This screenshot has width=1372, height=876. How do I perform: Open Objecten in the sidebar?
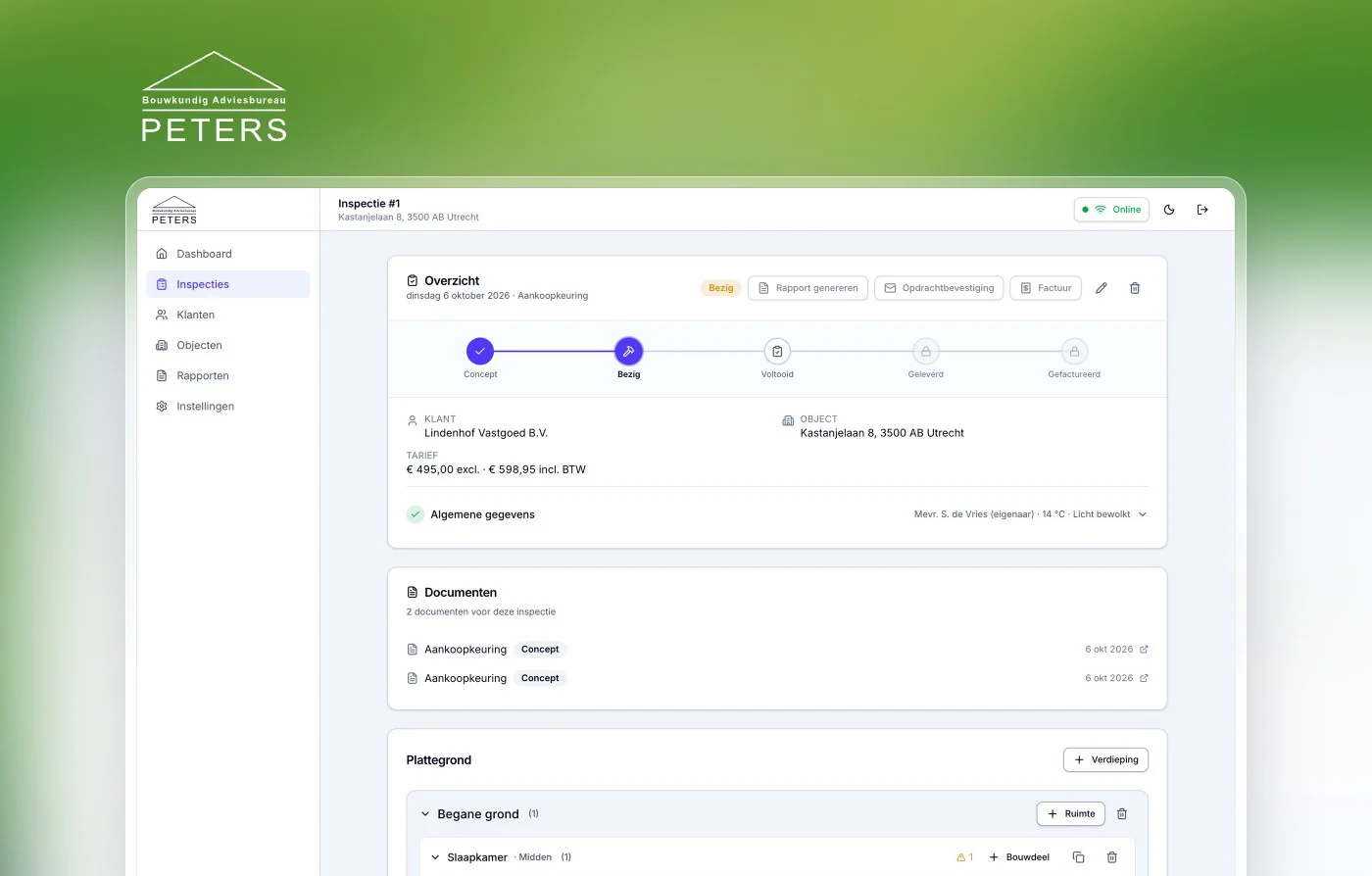tap(228, 345)
